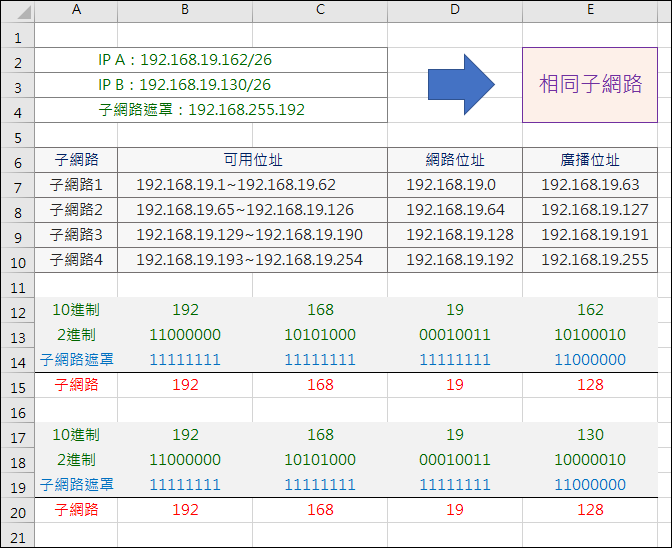Select column E header
672x548 pixels.
click(590, 10)
